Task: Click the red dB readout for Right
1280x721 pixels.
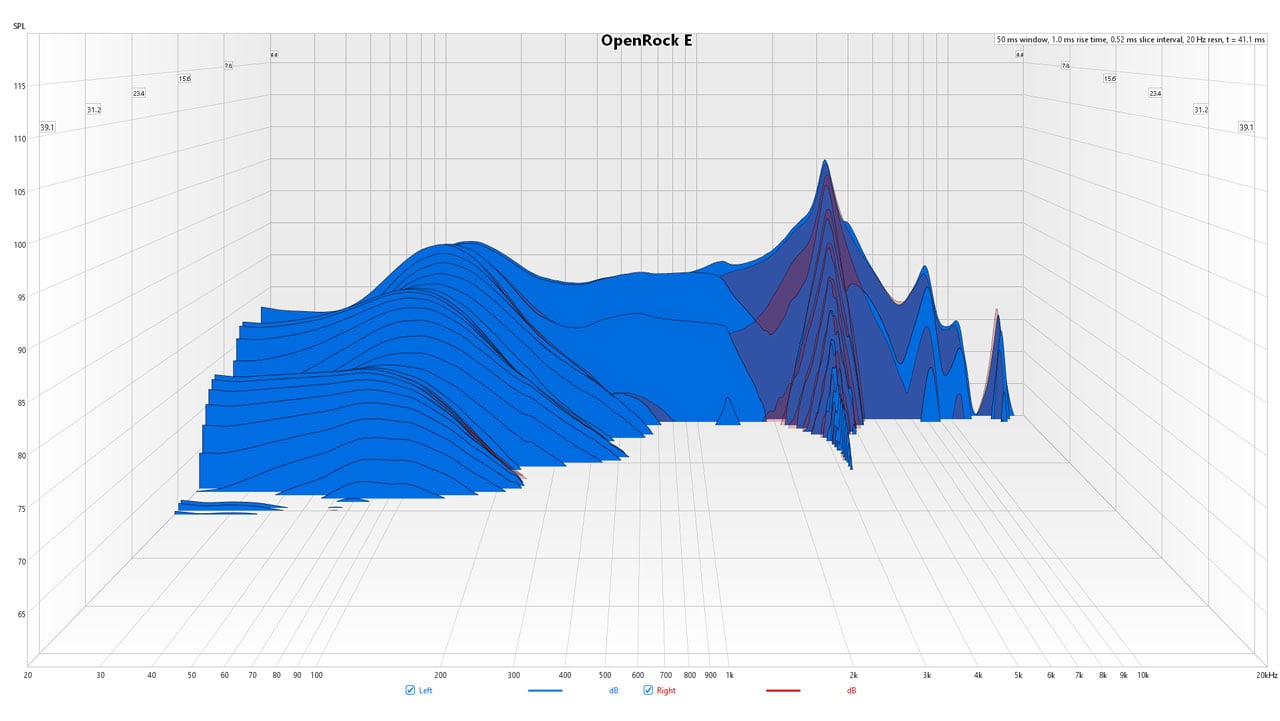Action: click(x=851, y=690)
